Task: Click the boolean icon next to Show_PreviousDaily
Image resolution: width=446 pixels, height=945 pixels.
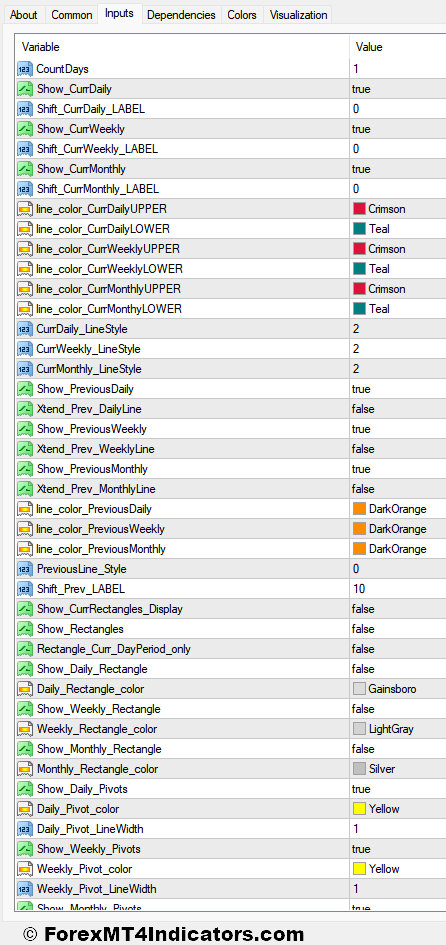Action: (x=25, y=389)
